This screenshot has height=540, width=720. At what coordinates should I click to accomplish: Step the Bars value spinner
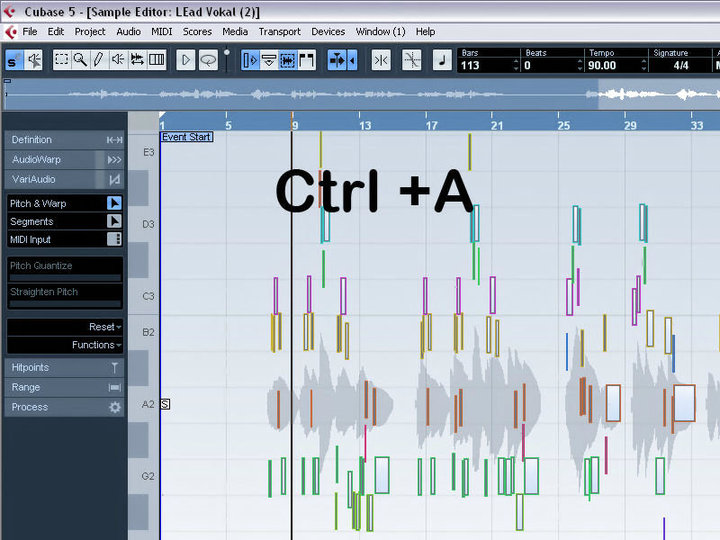click(516, 65)
